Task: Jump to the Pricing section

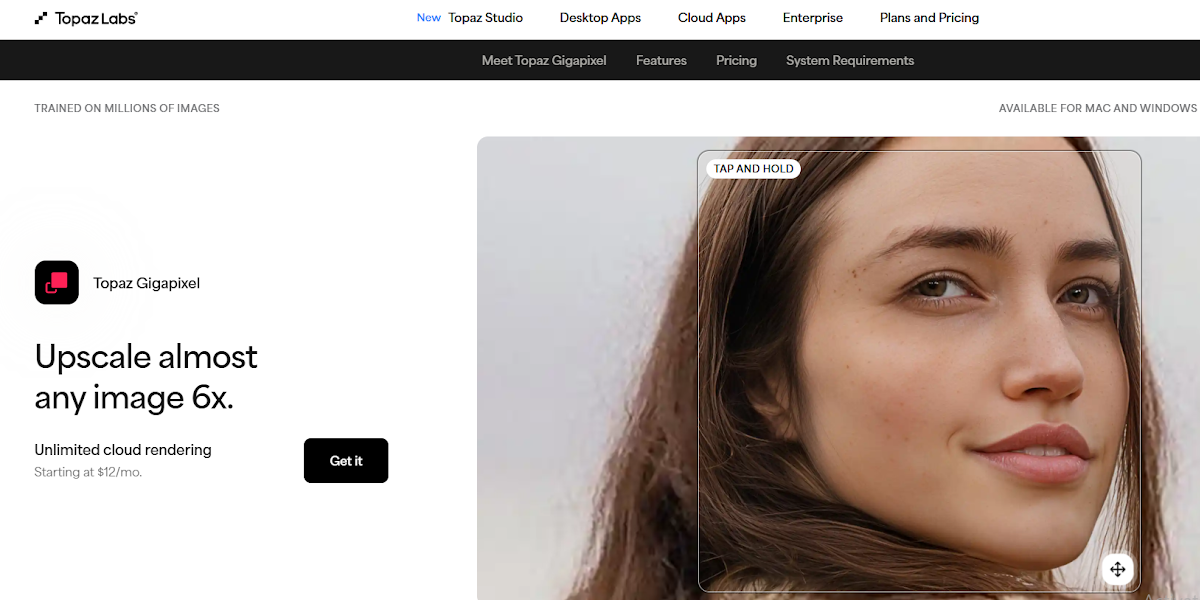Action: coord(736,60)
